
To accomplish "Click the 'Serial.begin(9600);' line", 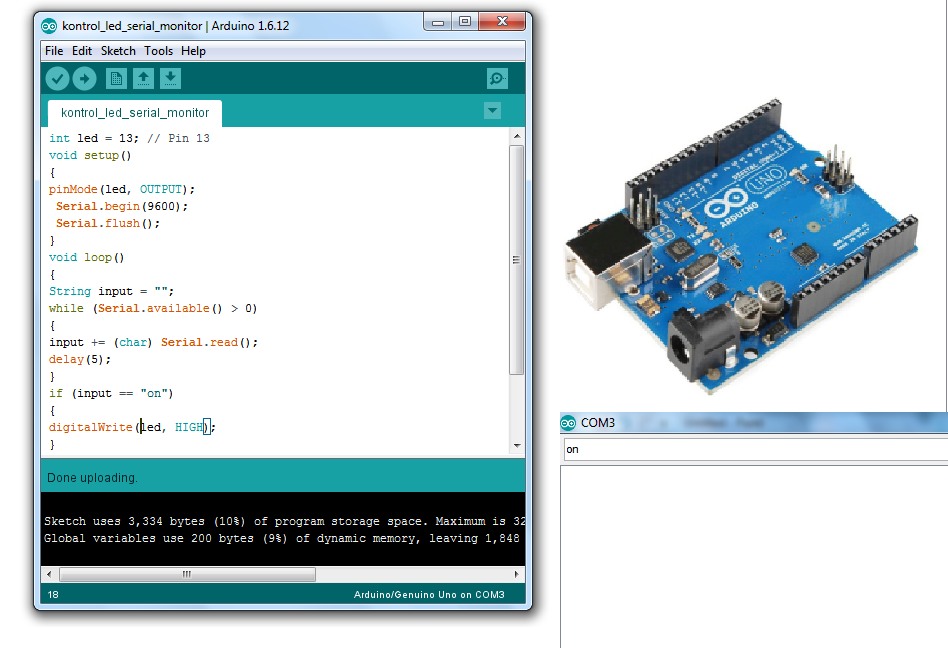I will tap(122, 206).
